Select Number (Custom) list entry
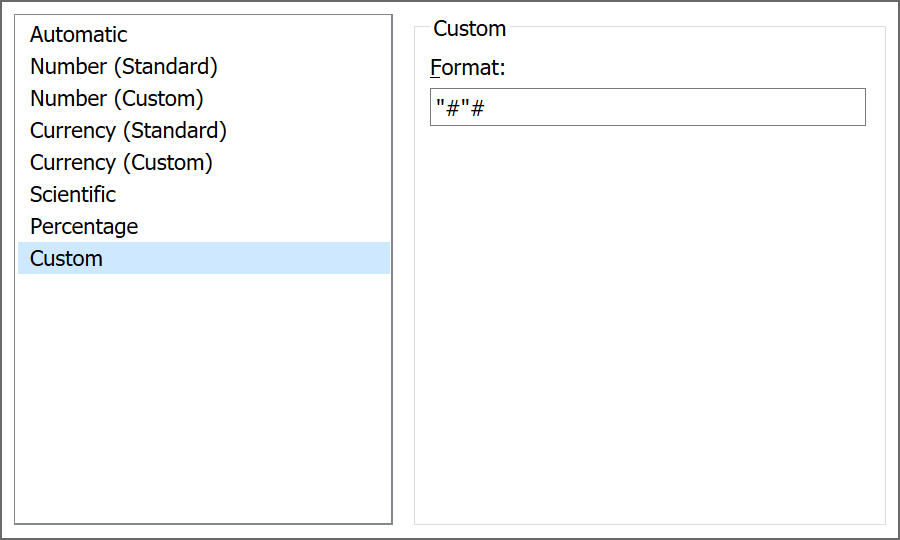This screenshot has width=900, height=540. coord(117,99)
